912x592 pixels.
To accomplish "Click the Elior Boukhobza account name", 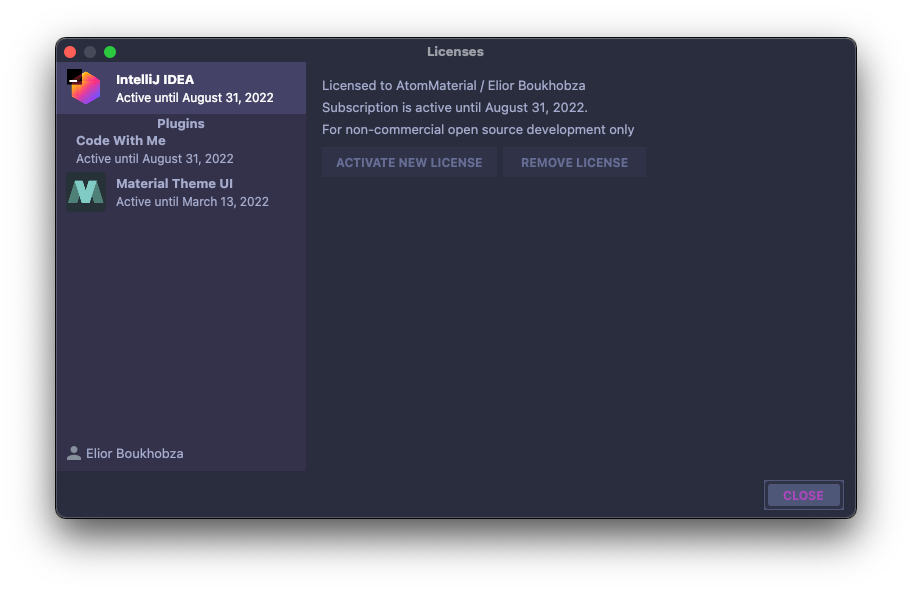I will click(134, 454).
